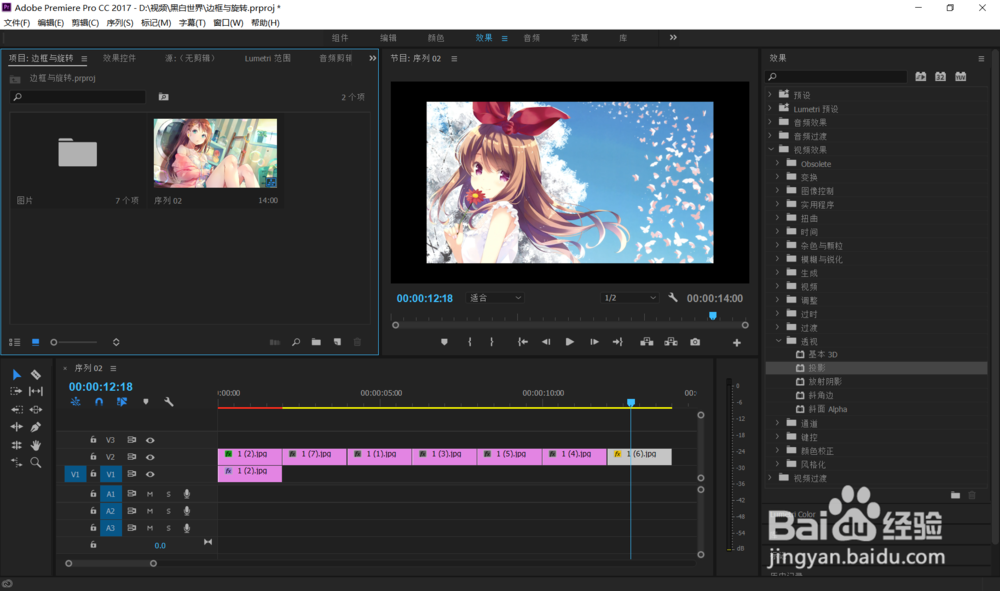Toggle A1 track targeting
The width and height of the screenshot is (1000, 591).
[x=110, y=494]
